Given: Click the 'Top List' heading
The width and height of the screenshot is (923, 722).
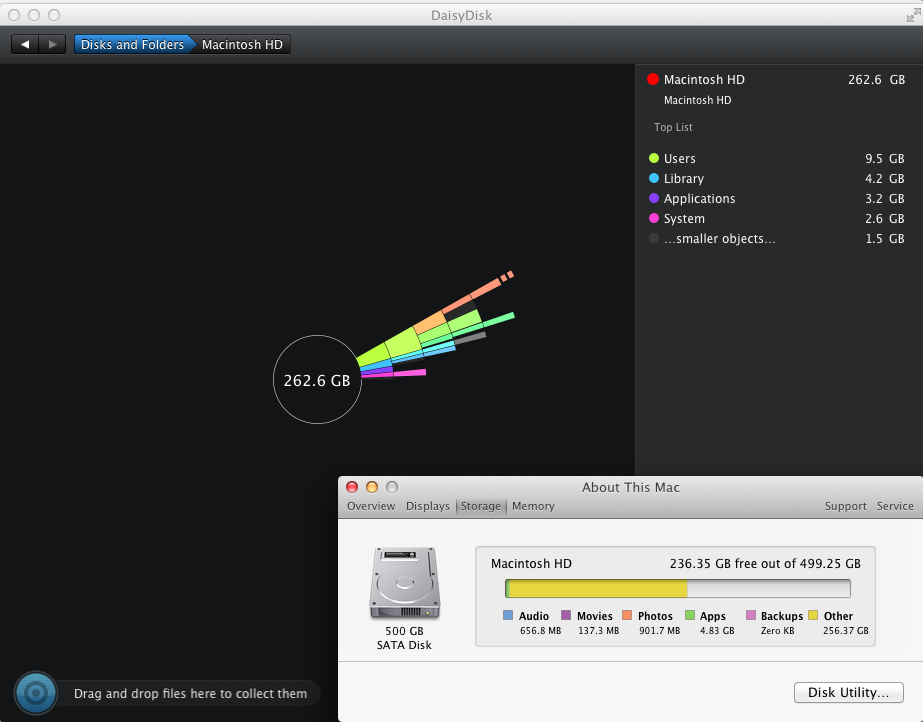Looking at the screenshot, I should pyautogui.click(x=673, y=127).
